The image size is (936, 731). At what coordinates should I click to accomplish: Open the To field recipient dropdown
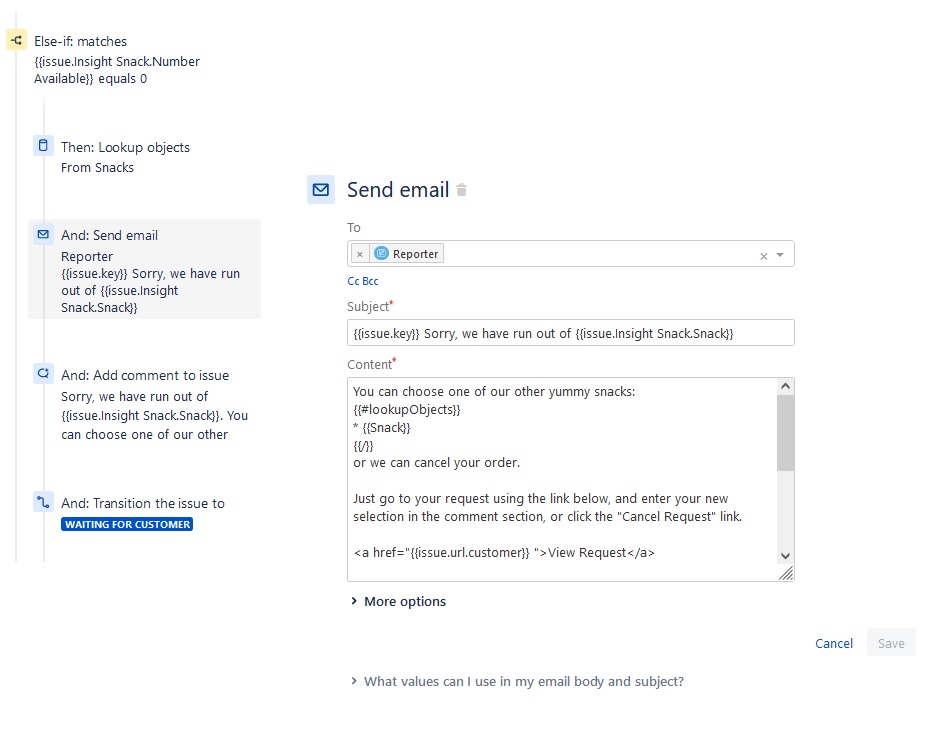(x=779, y=253)
